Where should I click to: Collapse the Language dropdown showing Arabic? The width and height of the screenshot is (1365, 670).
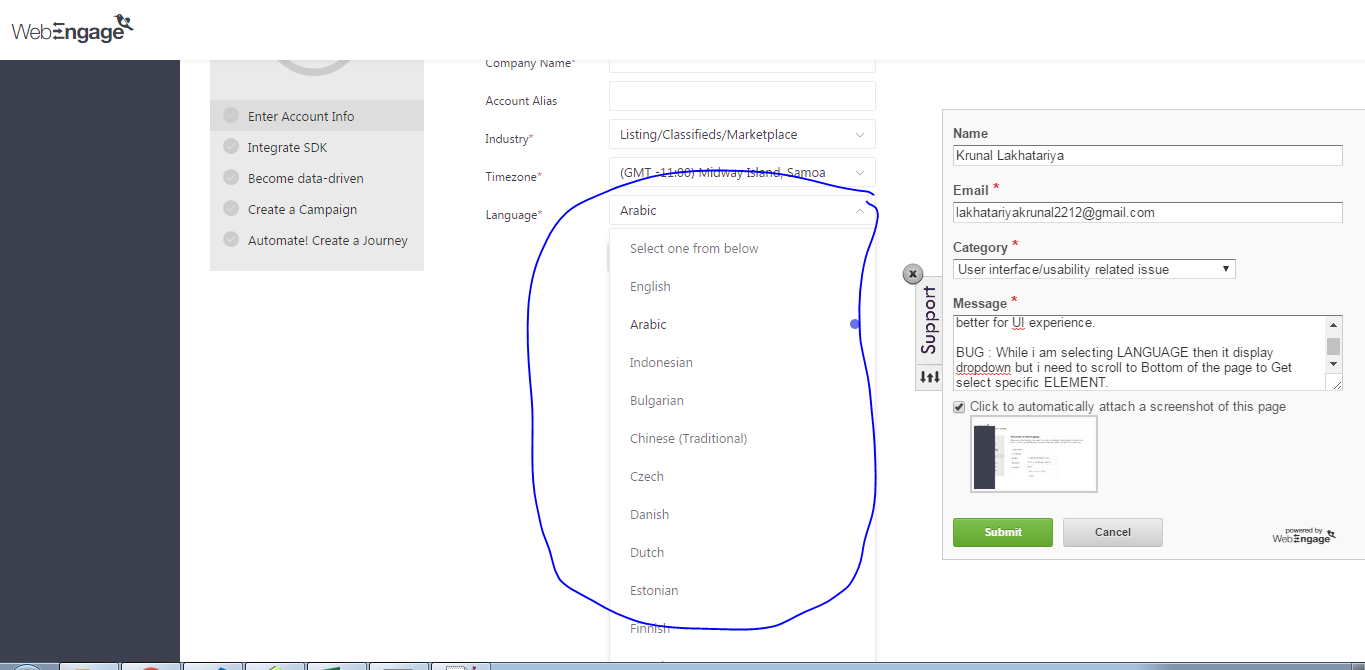pyautogui.click(x=742, y=210)
